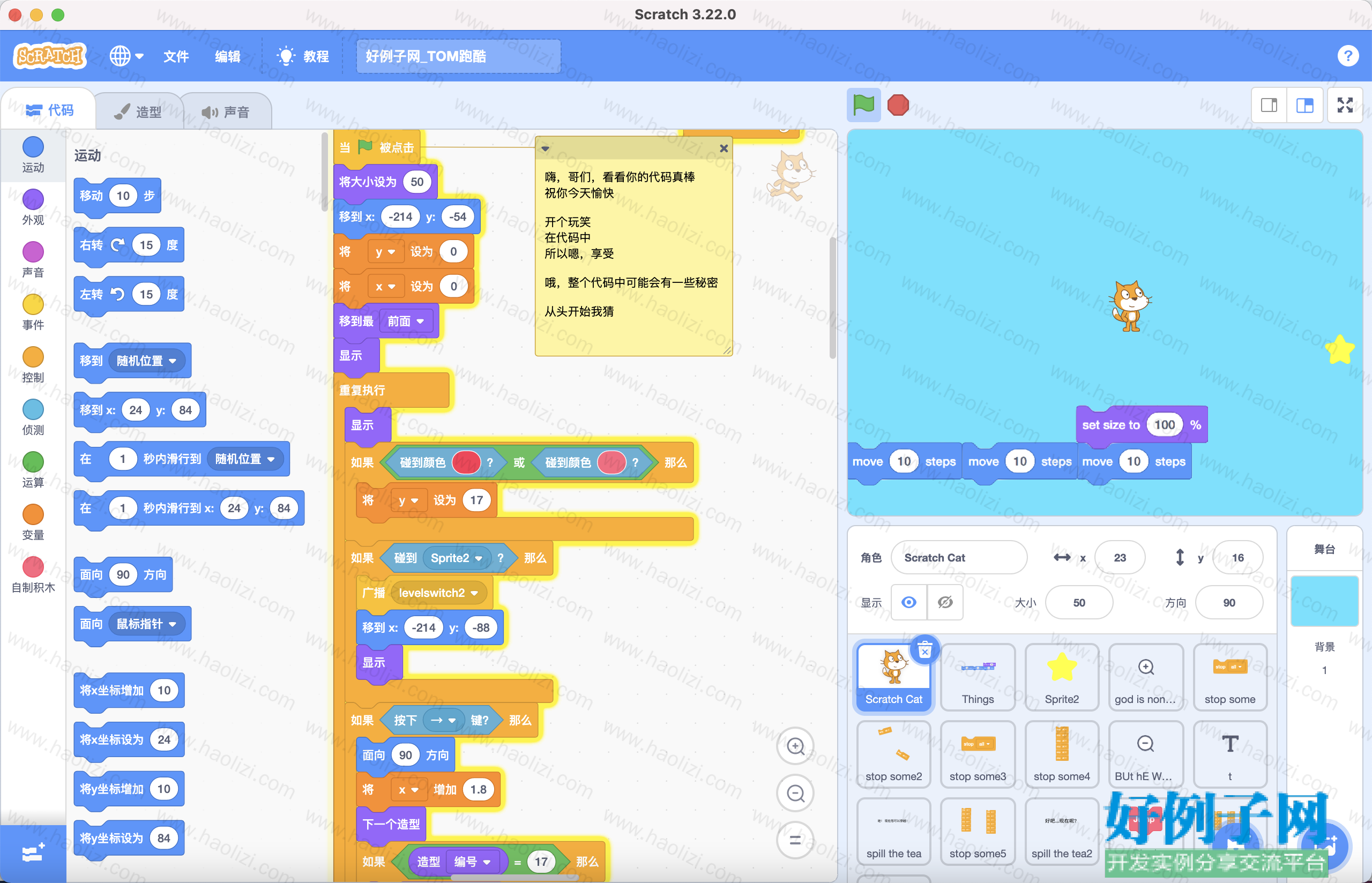Reset workspace zoom to default

(795, 840)
